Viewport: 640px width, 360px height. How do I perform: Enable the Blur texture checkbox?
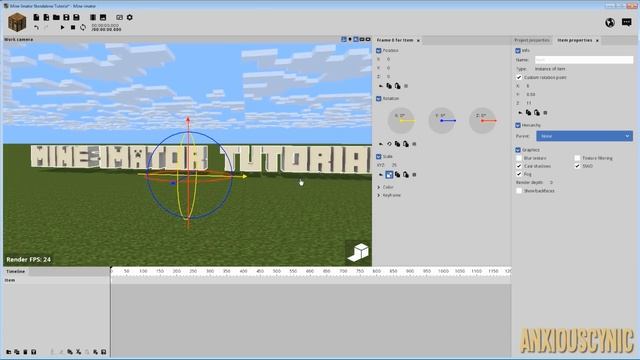point(519,158)
